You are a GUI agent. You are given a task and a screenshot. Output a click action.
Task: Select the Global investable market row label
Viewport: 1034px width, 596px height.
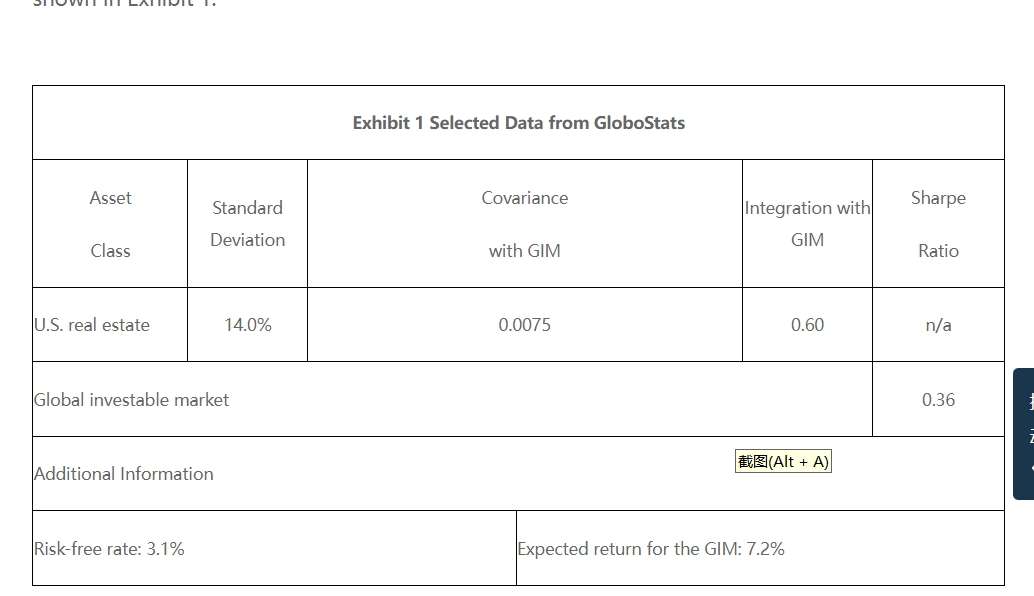pyautogui.click(x=132, y=400)
